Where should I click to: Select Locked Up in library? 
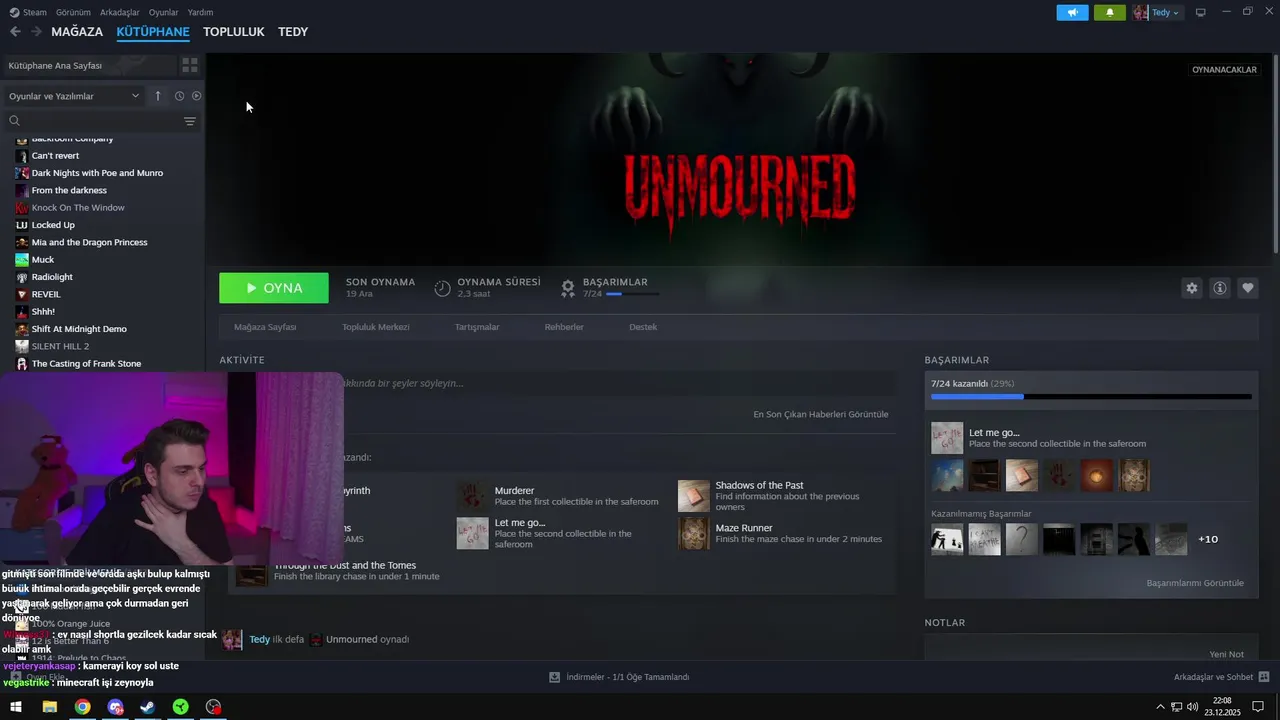[53, 225]
